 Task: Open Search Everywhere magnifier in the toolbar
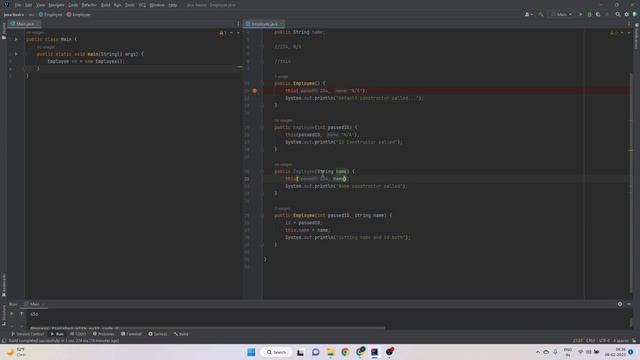click(618, 14)
